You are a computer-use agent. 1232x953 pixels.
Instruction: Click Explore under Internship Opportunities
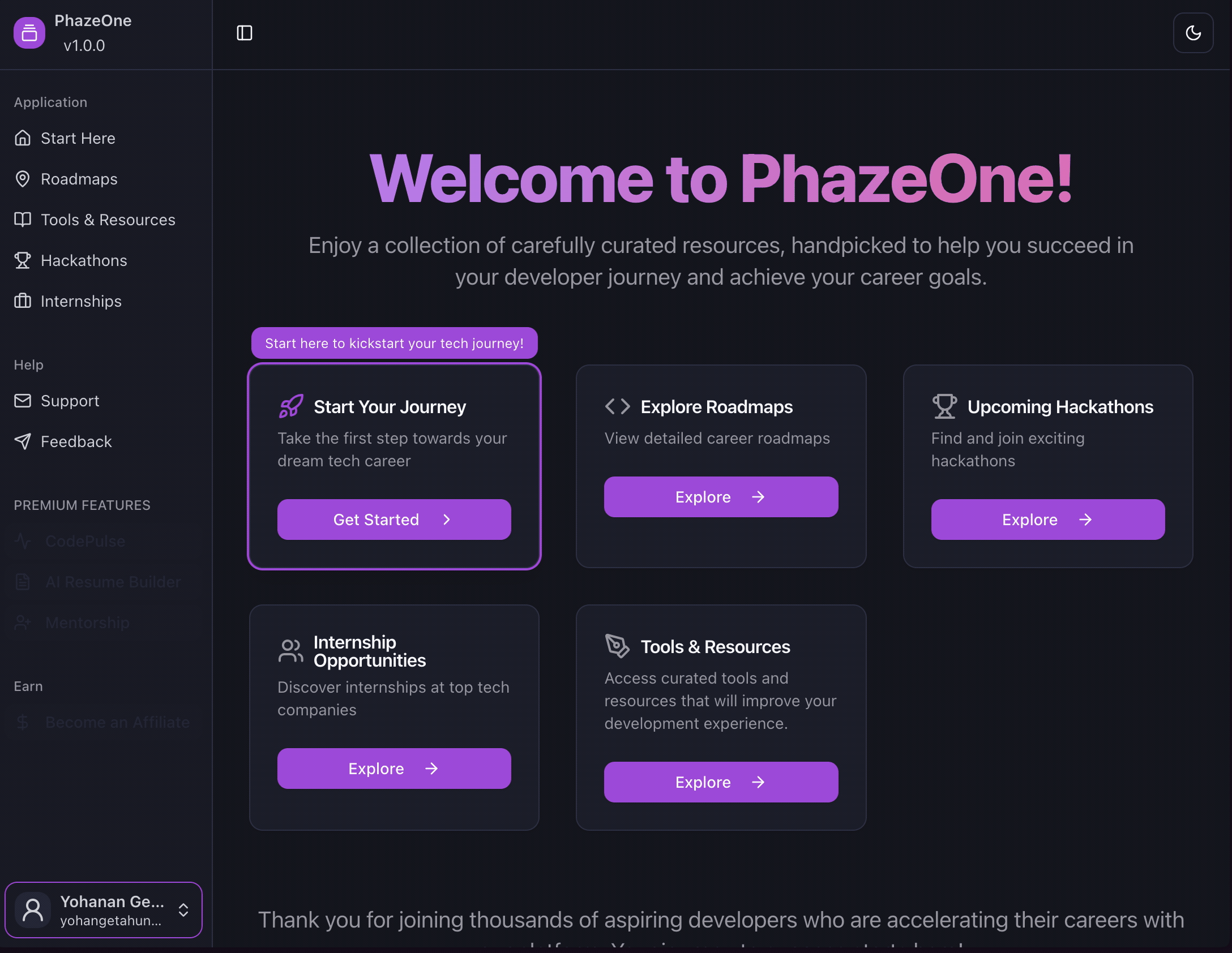[394, 769]
